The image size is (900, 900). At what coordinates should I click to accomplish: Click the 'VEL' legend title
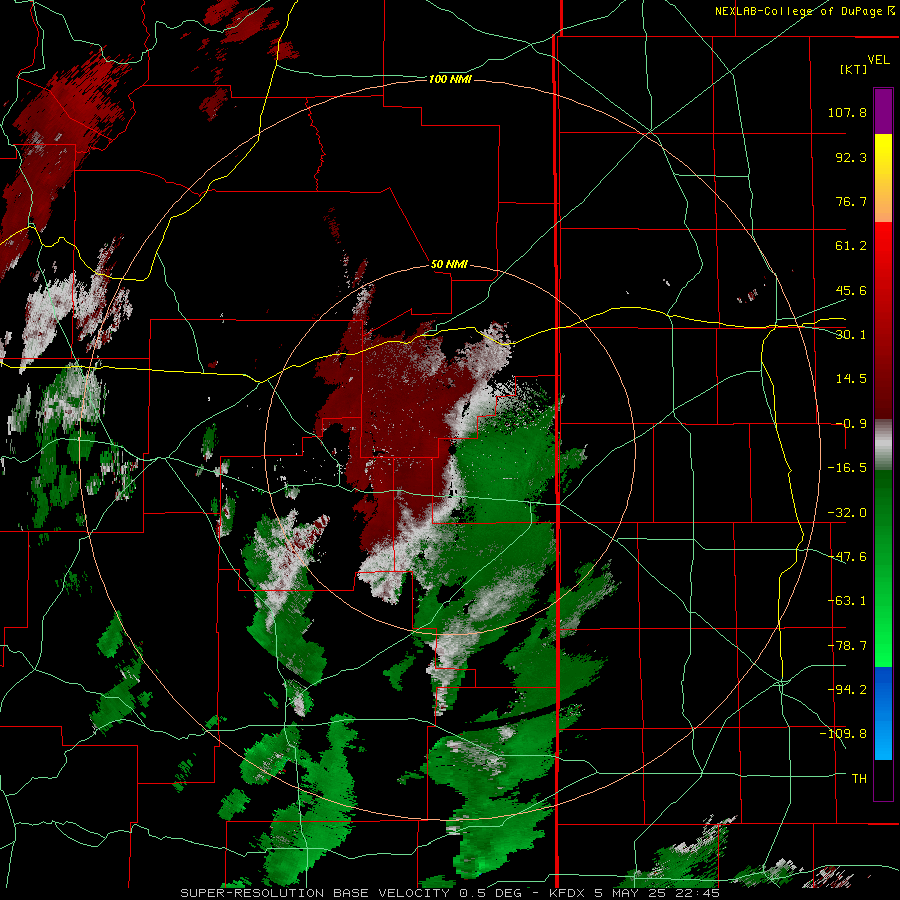click(878, 60)
